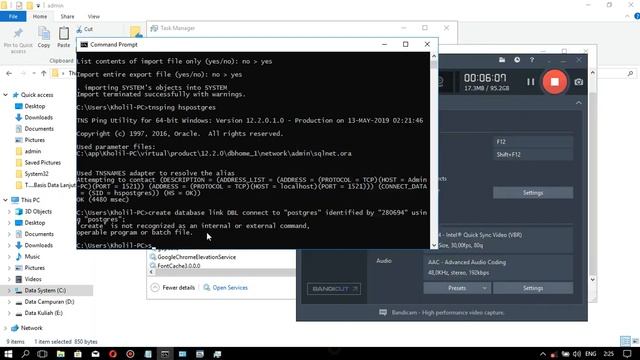Open volume control in system tray
The image size is (640, 360).
tap(577, 354)
